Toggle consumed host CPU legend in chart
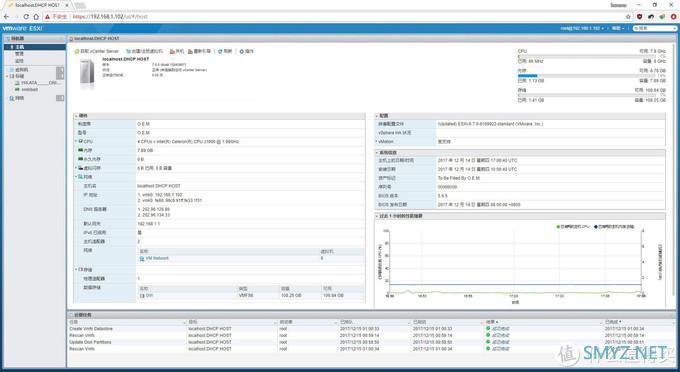 click(573, 227)
